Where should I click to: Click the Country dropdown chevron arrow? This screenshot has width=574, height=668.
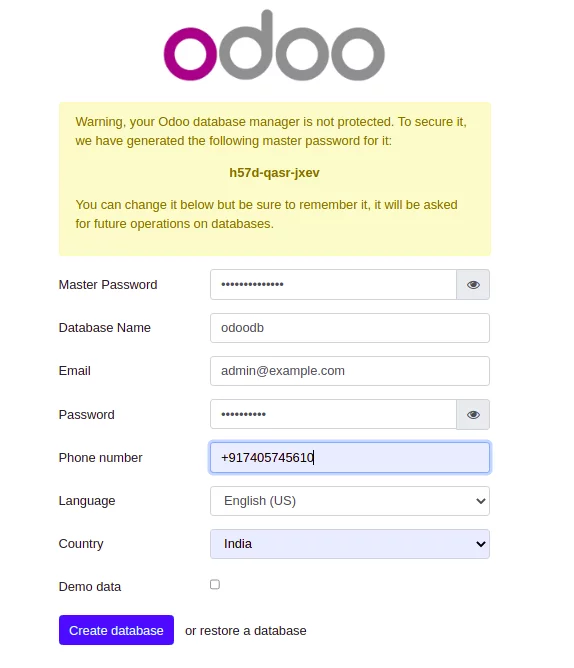pos(481,544)
